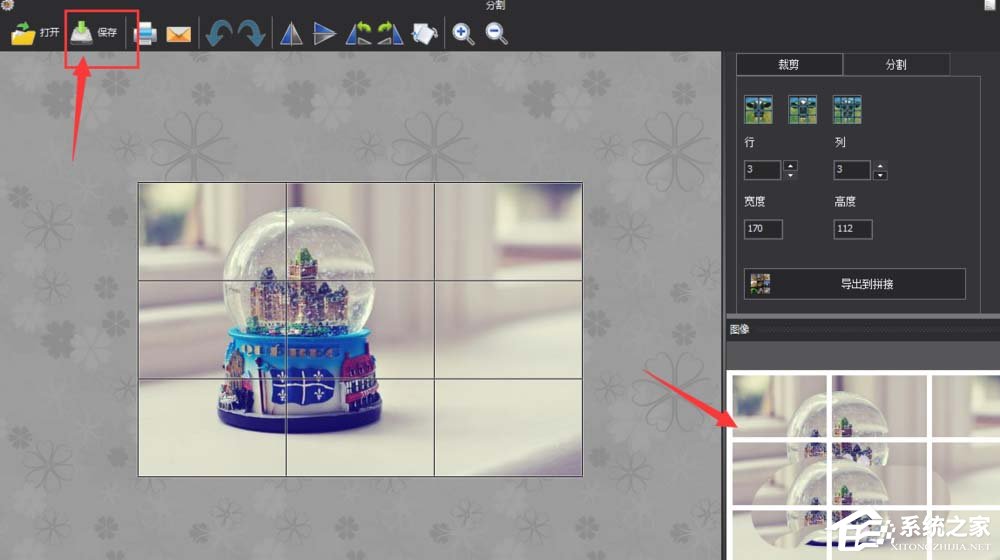
Task: Save the image with the 保存 button
Action: coord(94,33)
